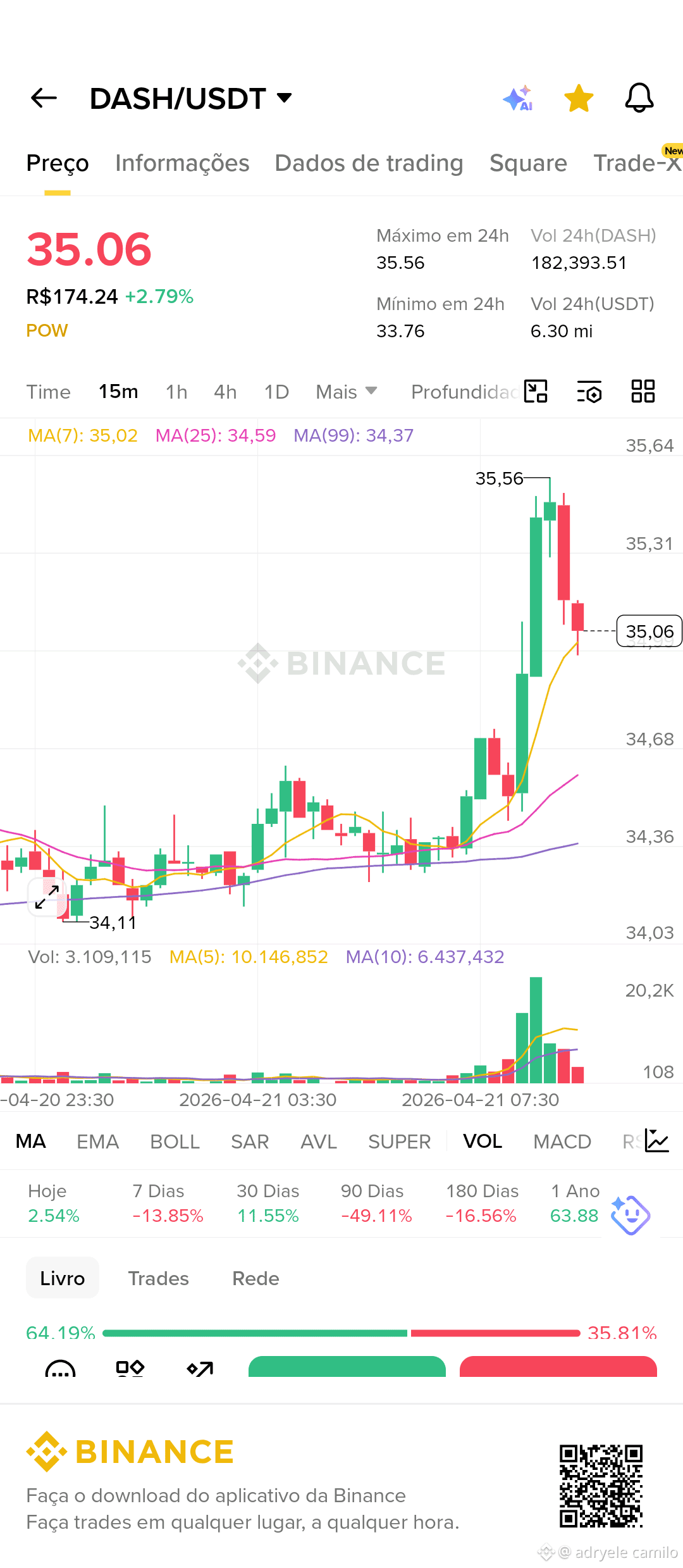Tap the 7 Dias -13.85% performance
This screenshot has height=1568, width=683.
click(168, 1204)
